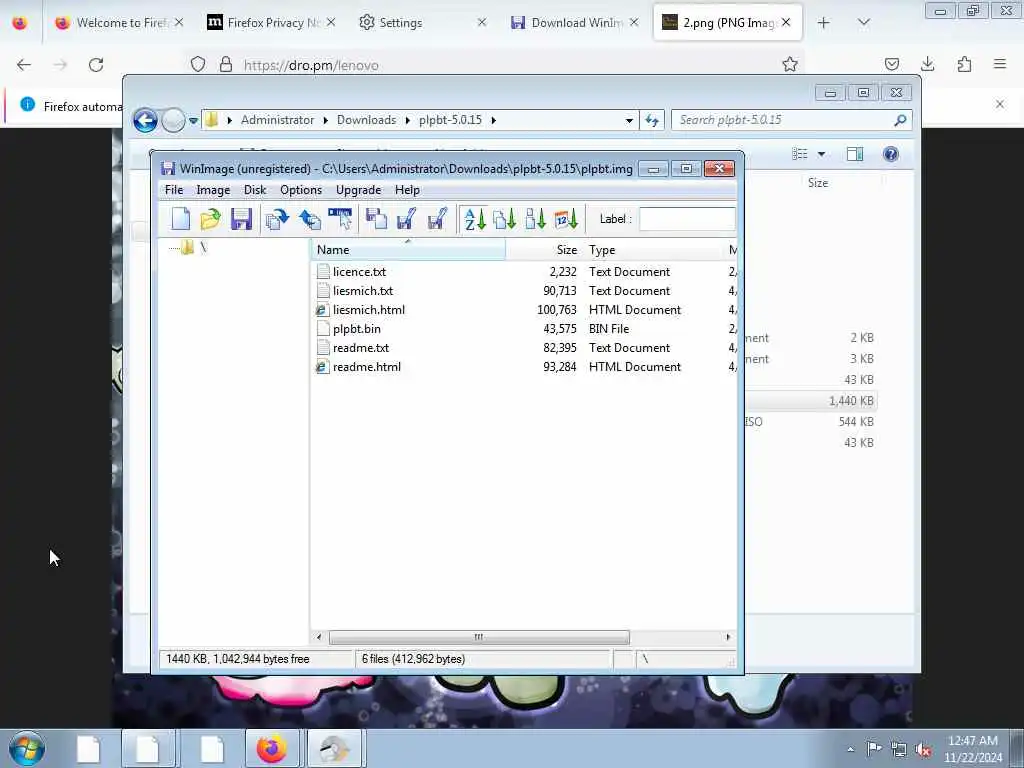Switch to the Download WinImage tab
Screen dimensions: 1024x768
coord(573,23)
